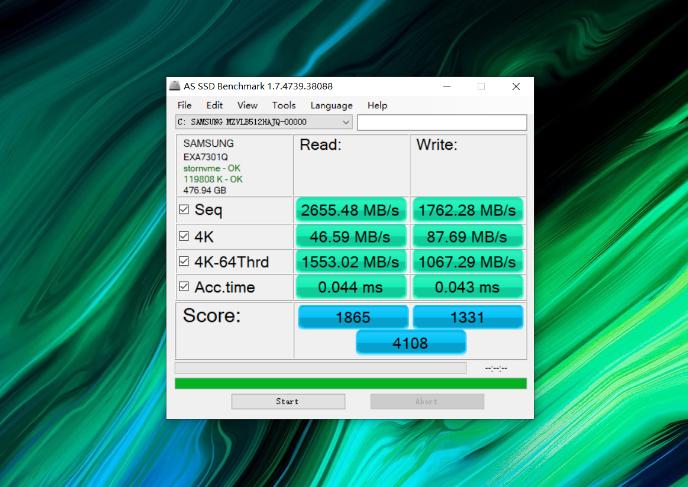Screen dimensions: 688x487
Task: Minimize the AS SSD Benchmark window
Action: pyautogui.click(x=445, y=87)
